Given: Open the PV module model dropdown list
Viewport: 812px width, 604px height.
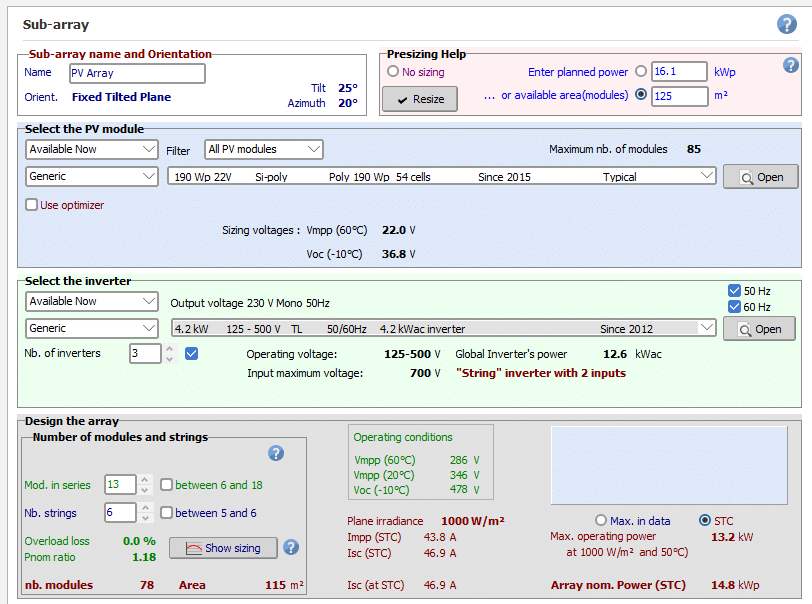Looking at the screenshot, I should pyautogui.click(x=707, y=176).
